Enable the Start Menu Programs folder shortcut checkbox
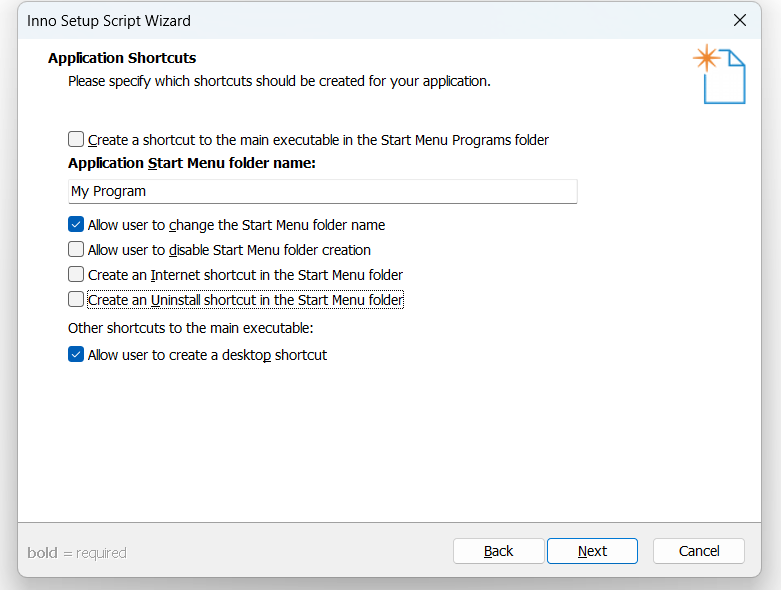This screenshot has width=781, height=590. click(x=76, y=139)
